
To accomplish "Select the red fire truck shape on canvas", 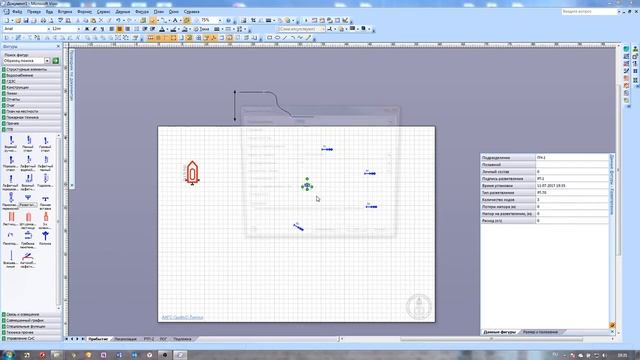I will pos(192,173).
